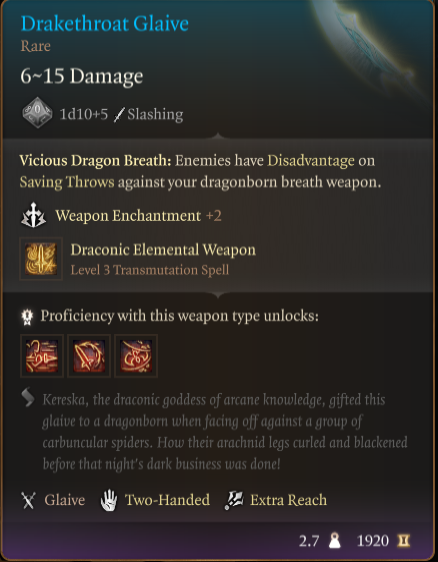
Task: Click the Extra Reach property icon
Action: point(234,500)
